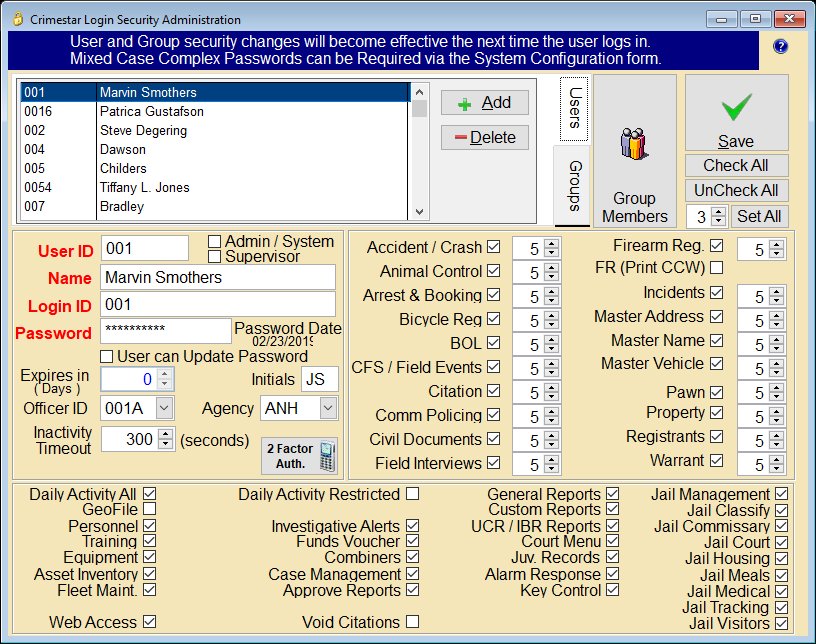Toggle the General Reports checkbox

(x=613, y=494)
